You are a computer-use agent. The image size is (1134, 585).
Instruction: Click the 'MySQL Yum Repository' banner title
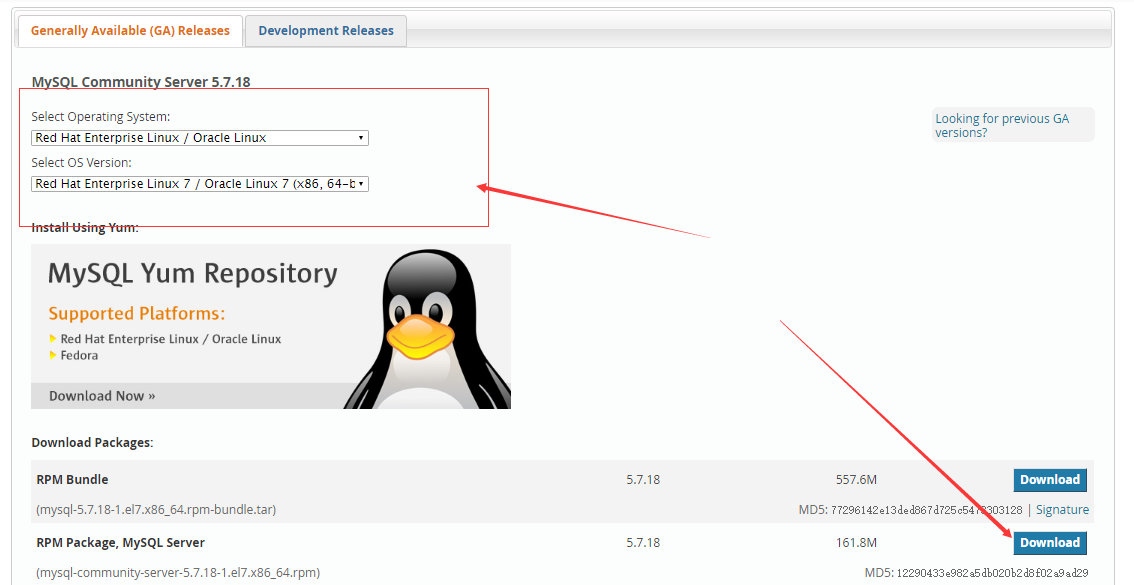[193, 274]
